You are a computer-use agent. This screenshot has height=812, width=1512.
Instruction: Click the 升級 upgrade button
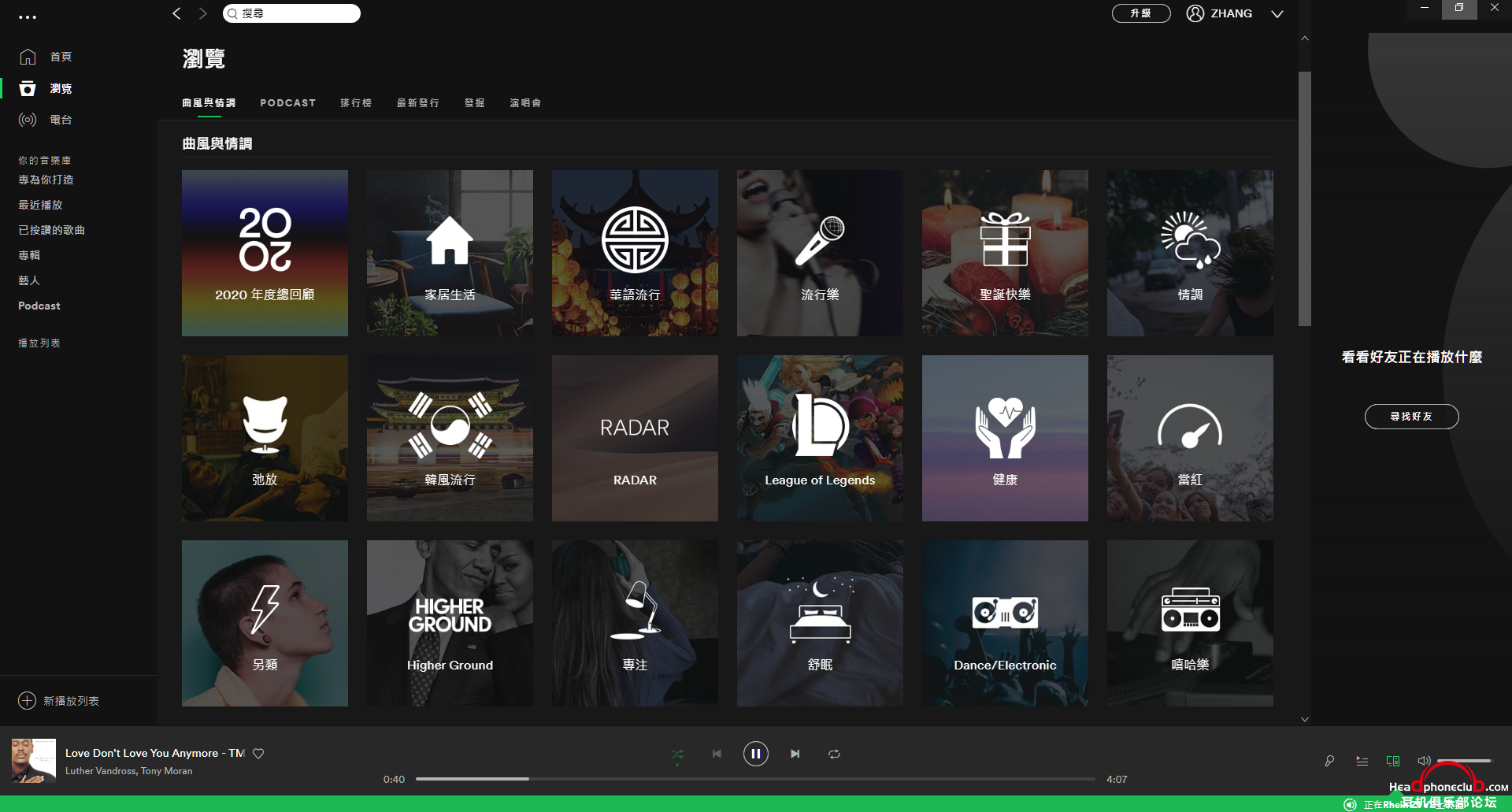(1140, 13)
